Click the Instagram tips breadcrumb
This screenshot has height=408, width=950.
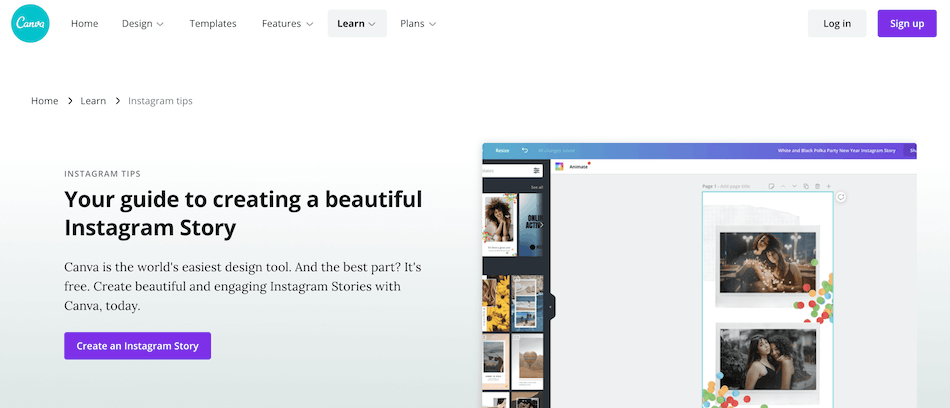[x=161, y=101]
